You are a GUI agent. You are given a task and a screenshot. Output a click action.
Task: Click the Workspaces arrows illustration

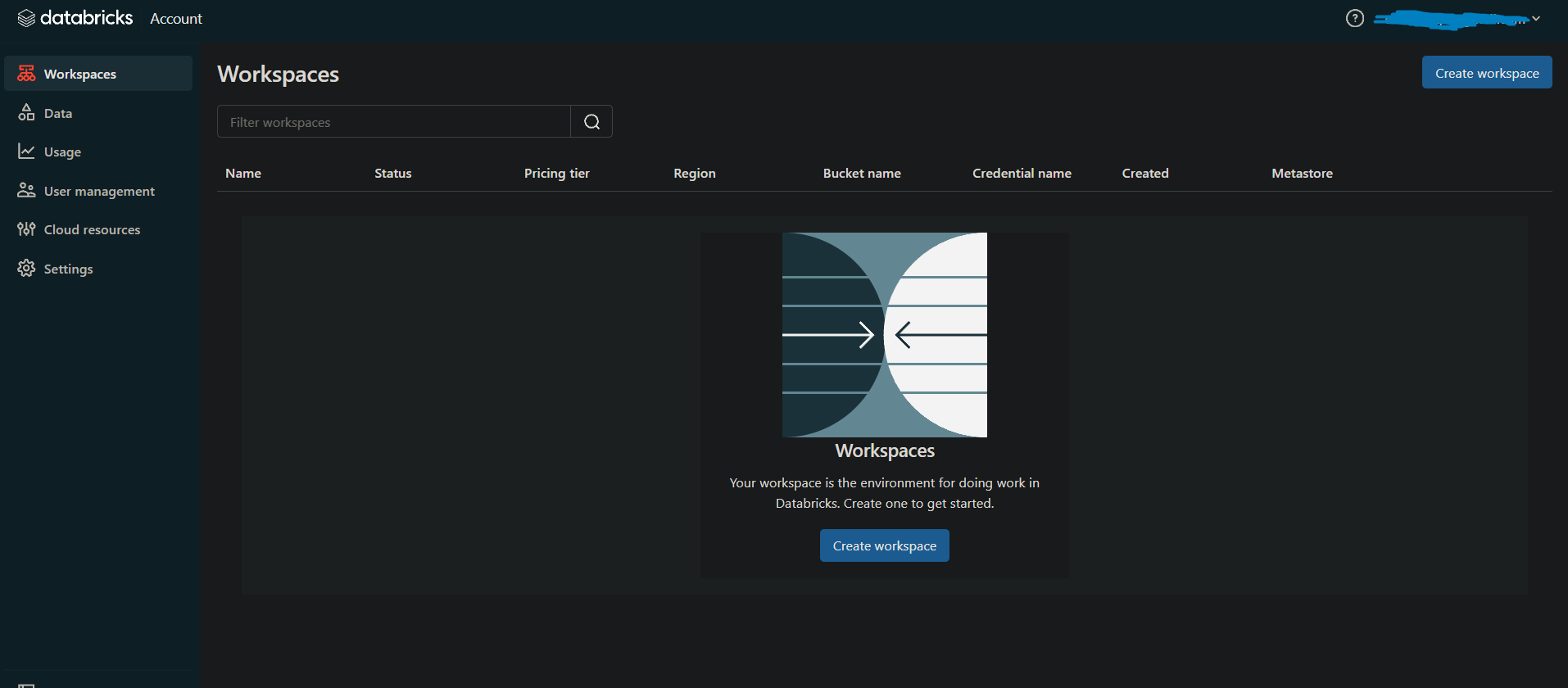point(885,335)
